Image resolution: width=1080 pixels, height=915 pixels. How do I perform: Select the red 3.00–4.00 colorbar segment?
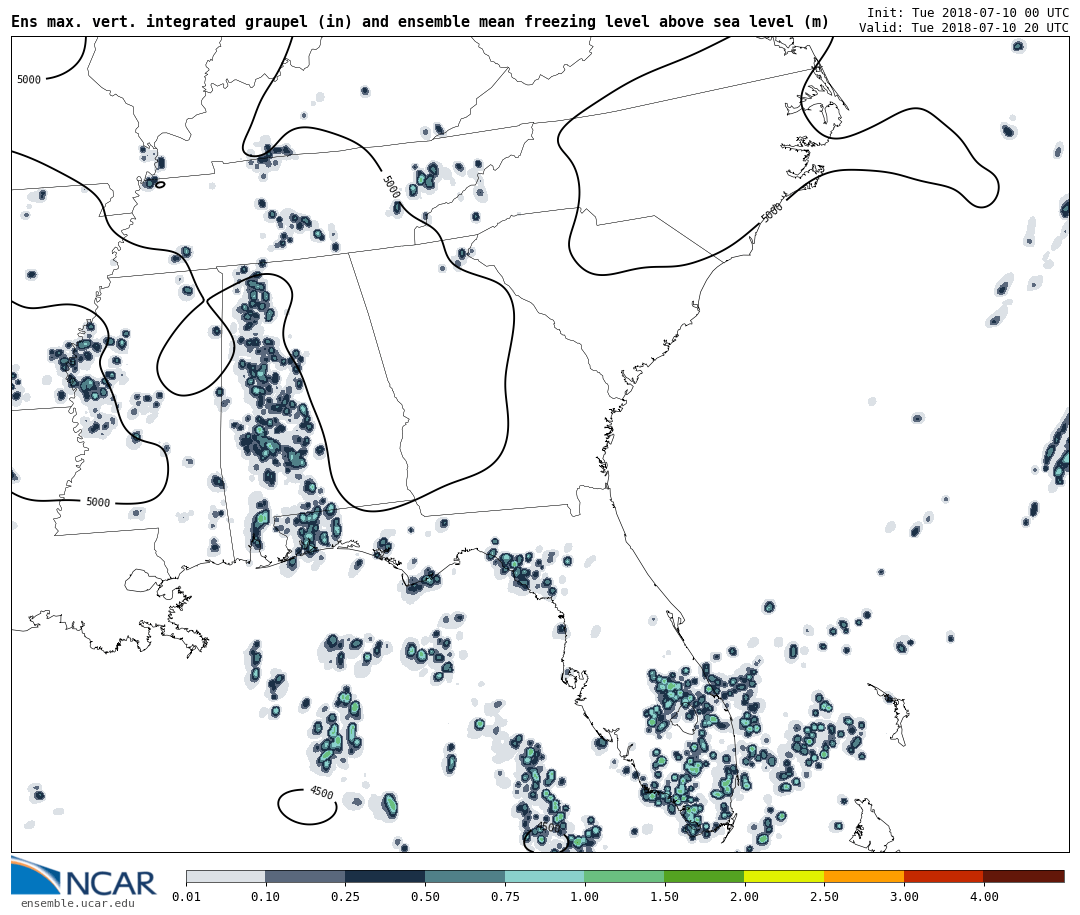[x=943, y=876]
